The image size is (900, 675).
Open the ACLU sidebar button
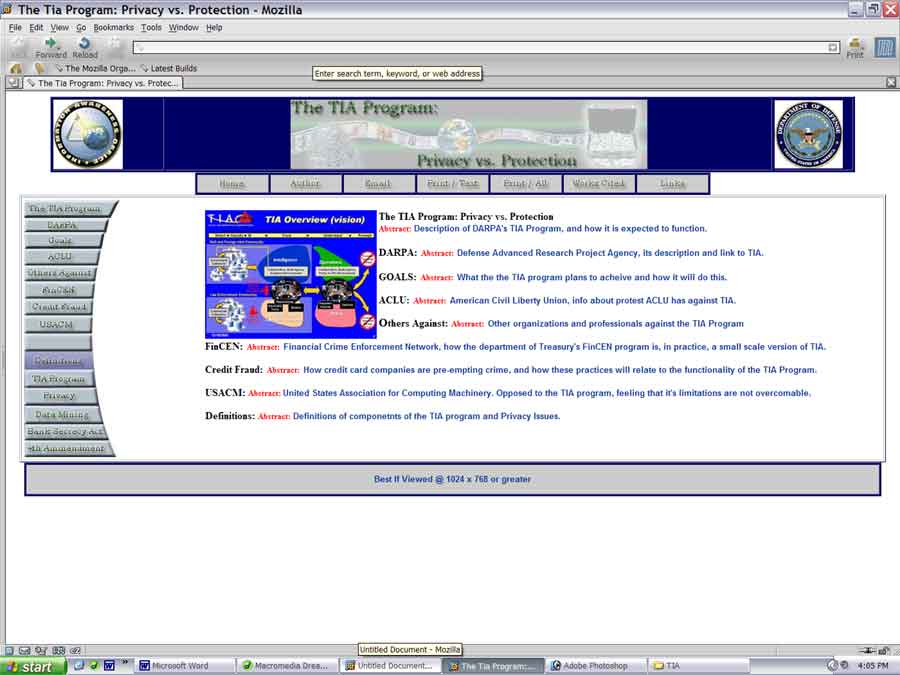click(x=60, y=257)
